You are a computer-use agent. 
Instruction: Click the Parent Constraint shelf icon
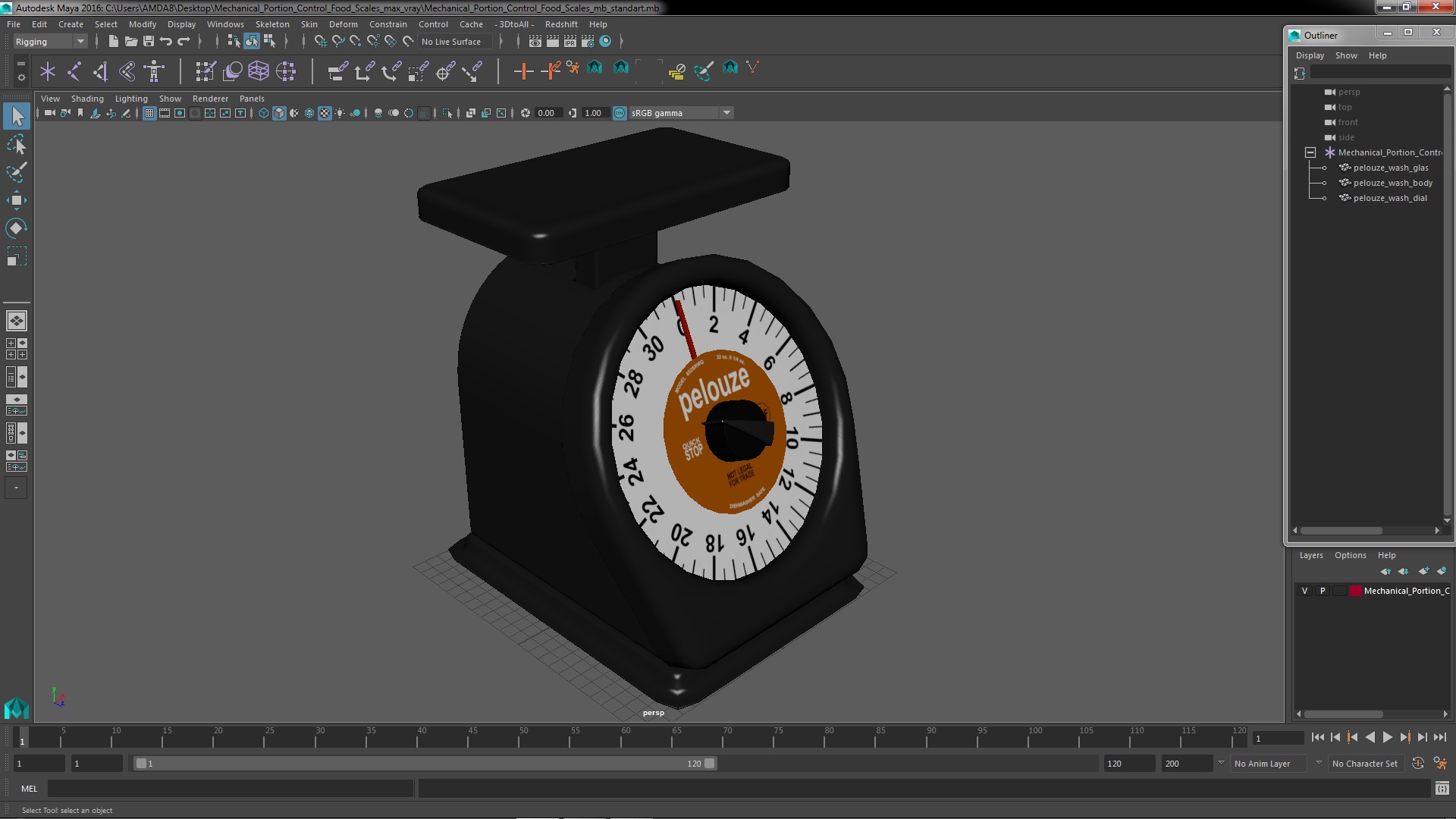[x=338, y=71]
